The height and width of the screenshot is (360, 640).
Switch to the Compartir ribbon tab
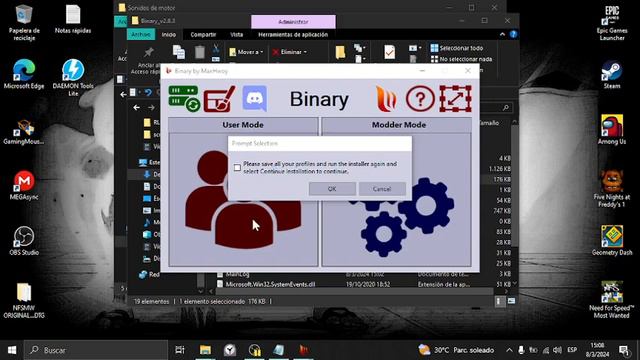[x=203, y=35]
